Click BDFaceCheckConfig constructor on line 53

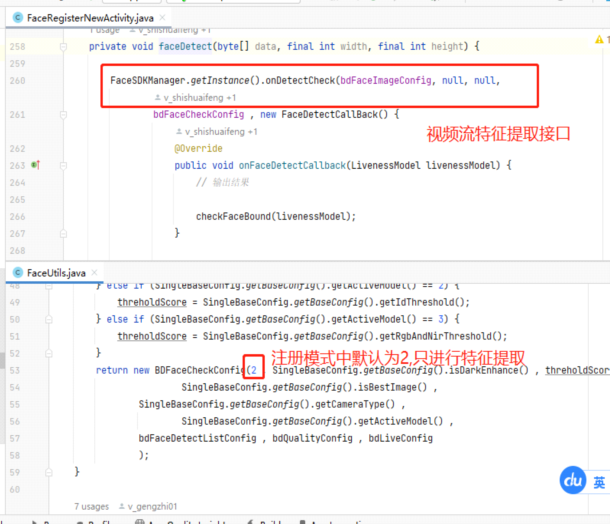200,371
